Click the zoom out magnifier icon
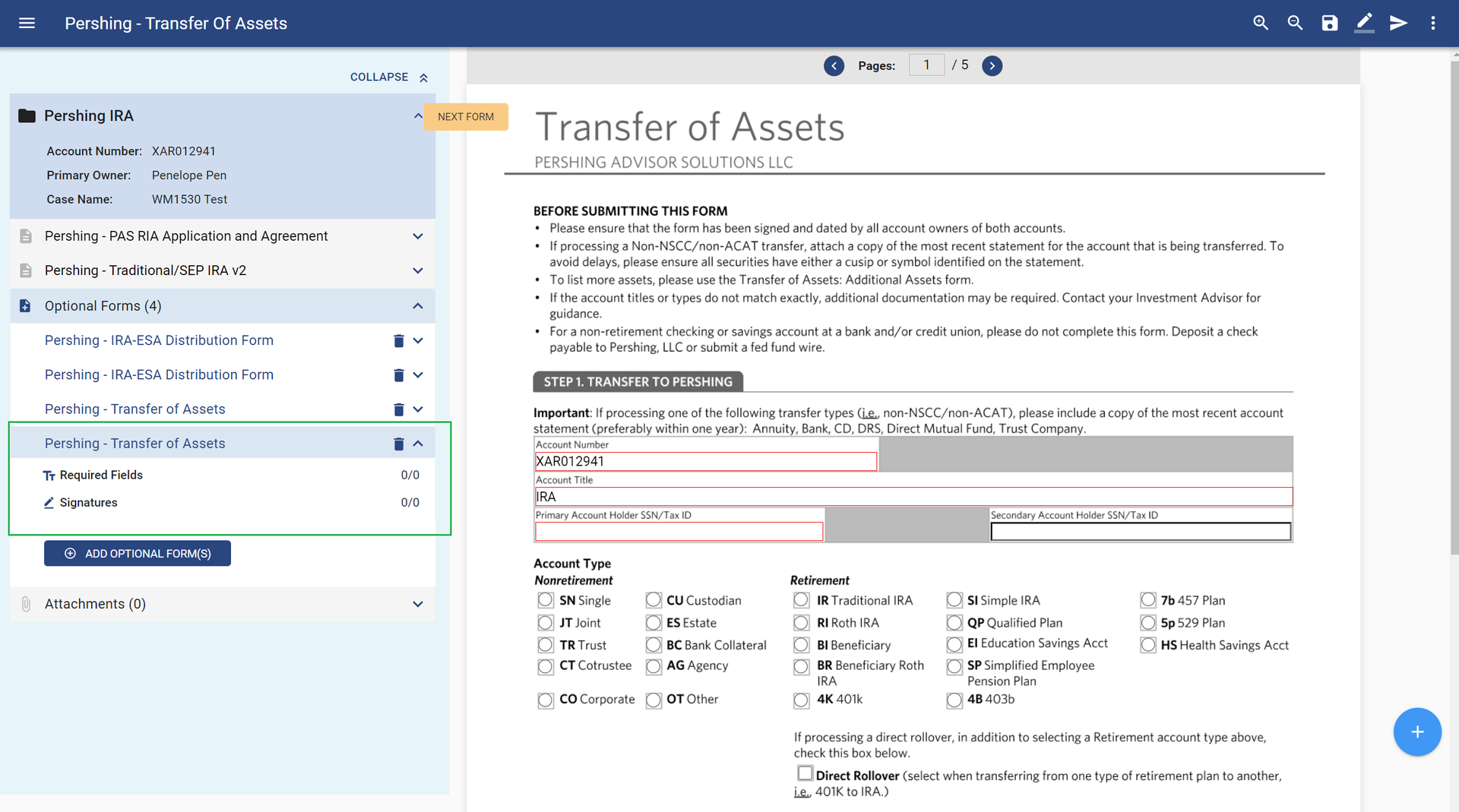This screenshot has height=812, width=1459. pos(1295,23)
